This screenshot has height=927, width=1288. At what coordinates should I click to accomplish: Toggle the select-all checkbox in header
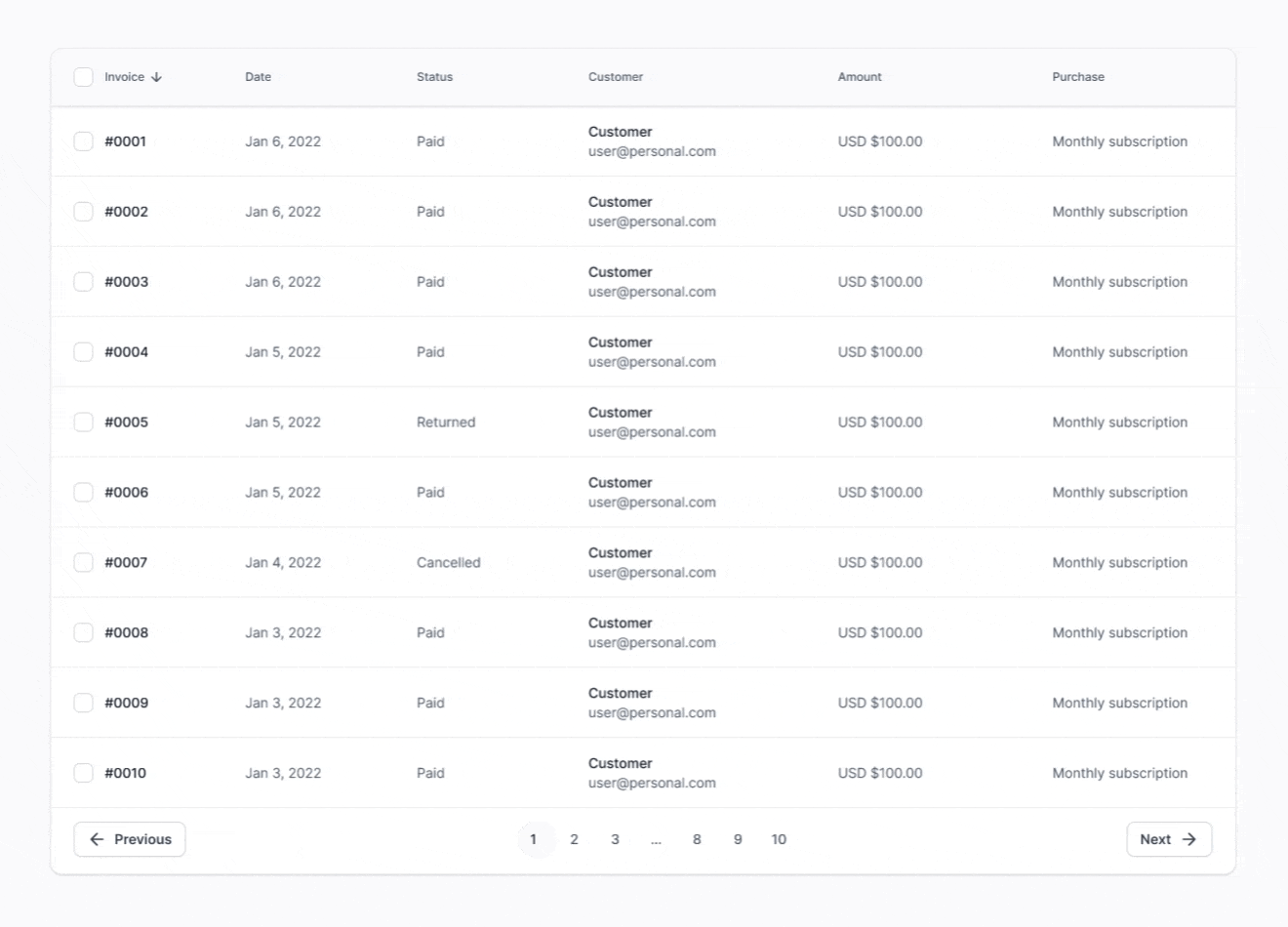point(84,77)
